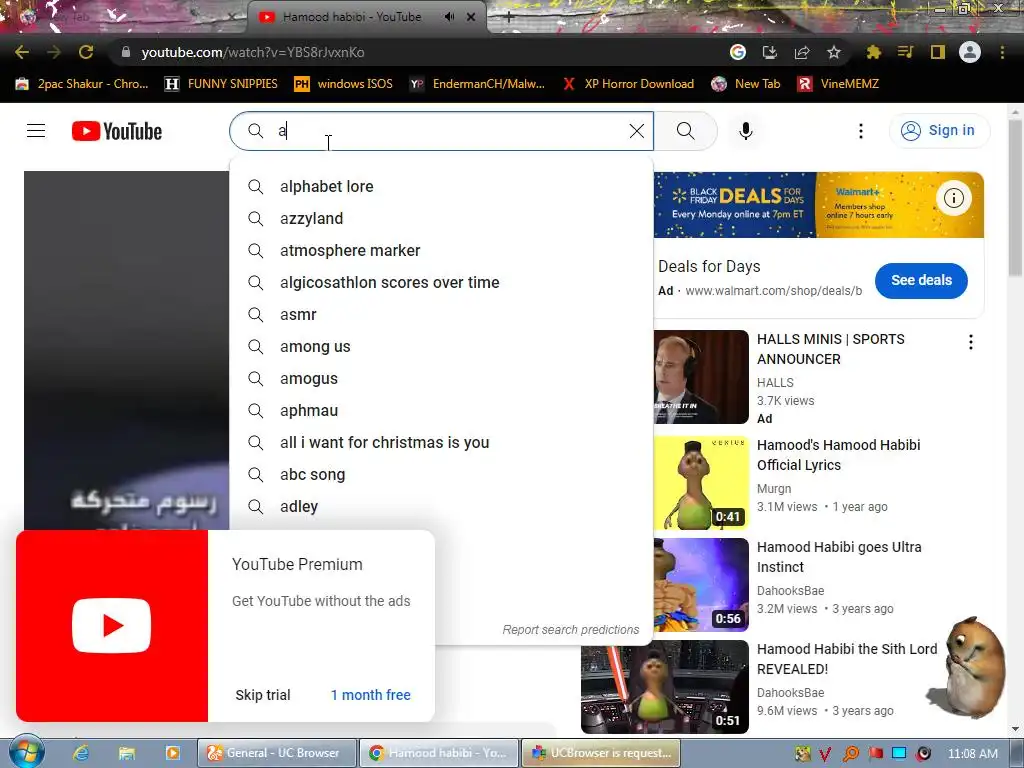Select the 'abc song' suggestion
1024x768 pixels.
[441, 475]
